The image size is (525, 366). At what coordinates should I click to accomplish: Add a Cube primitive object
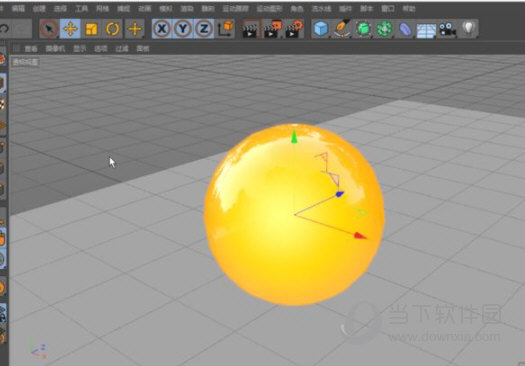click(x=321, y=29)
